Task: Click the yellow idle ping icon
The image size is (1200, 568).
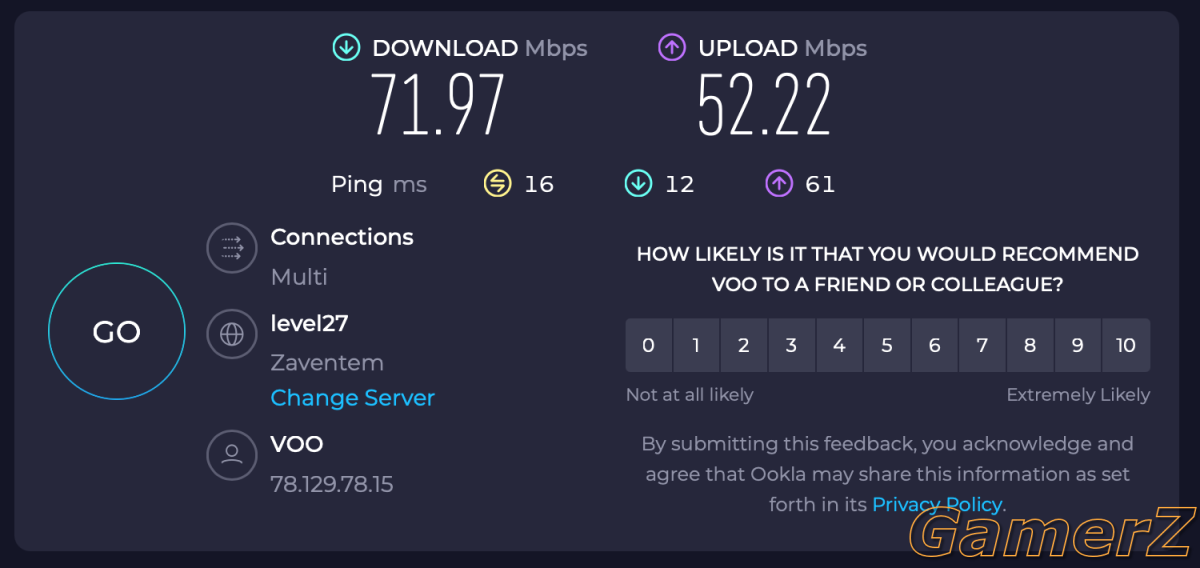Action: [498, 183]
